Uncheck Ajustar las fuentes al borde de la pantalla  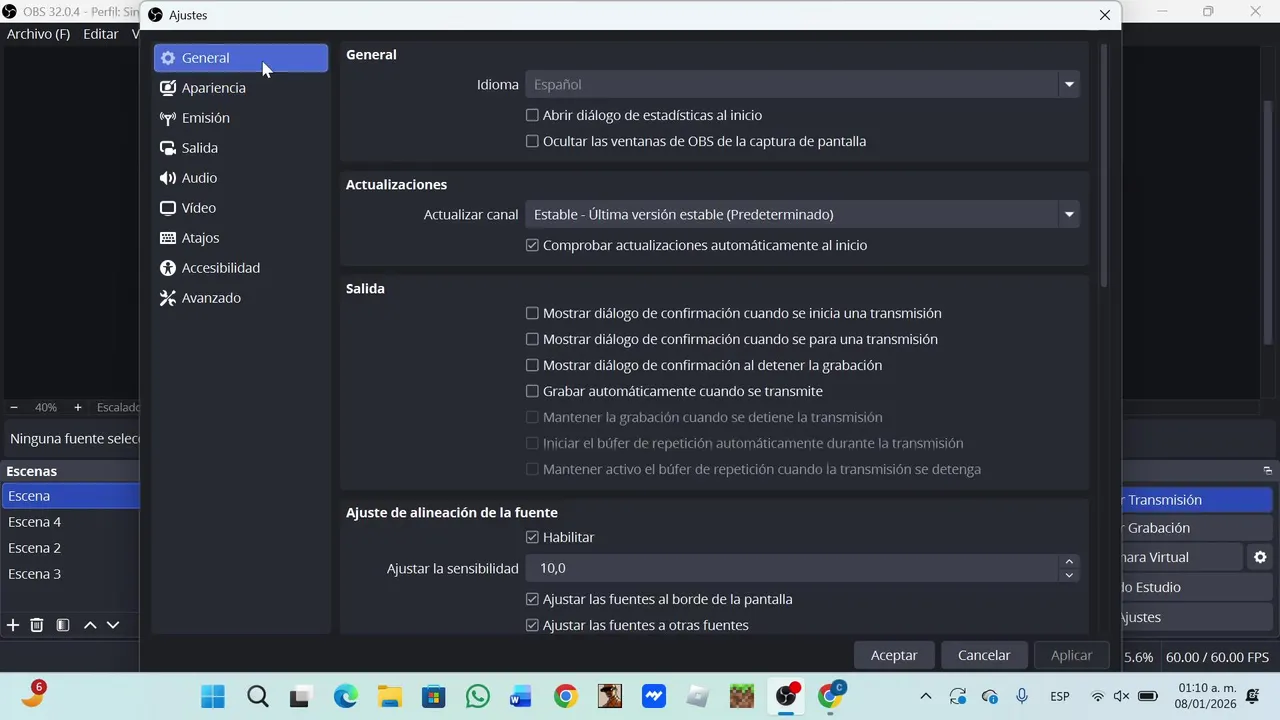pos(532,599)
